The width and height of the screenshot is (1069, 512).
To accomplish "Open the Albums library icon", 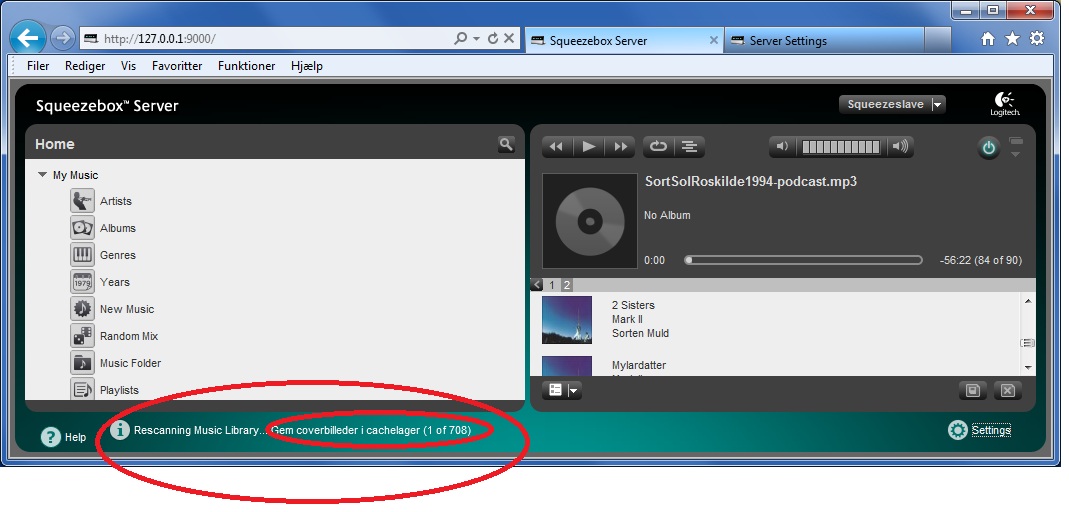I will 82,228.
